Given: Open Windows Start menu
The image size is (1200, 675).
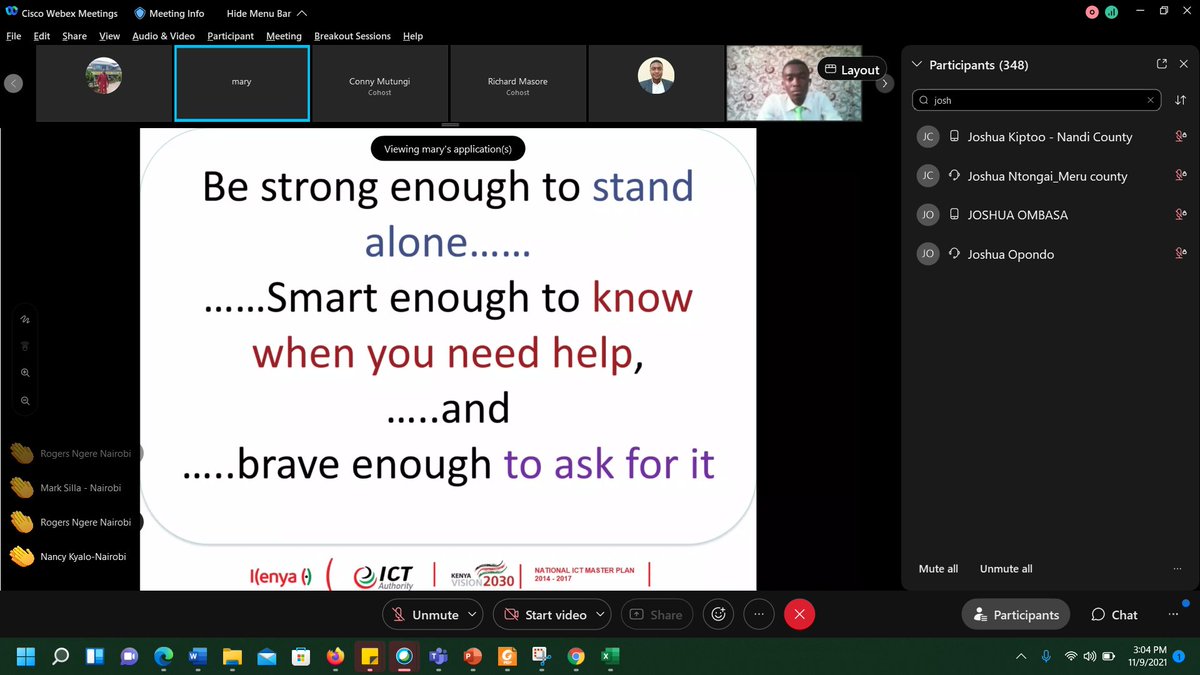Looking at the screenshot, I should click(x=26, y=656).
